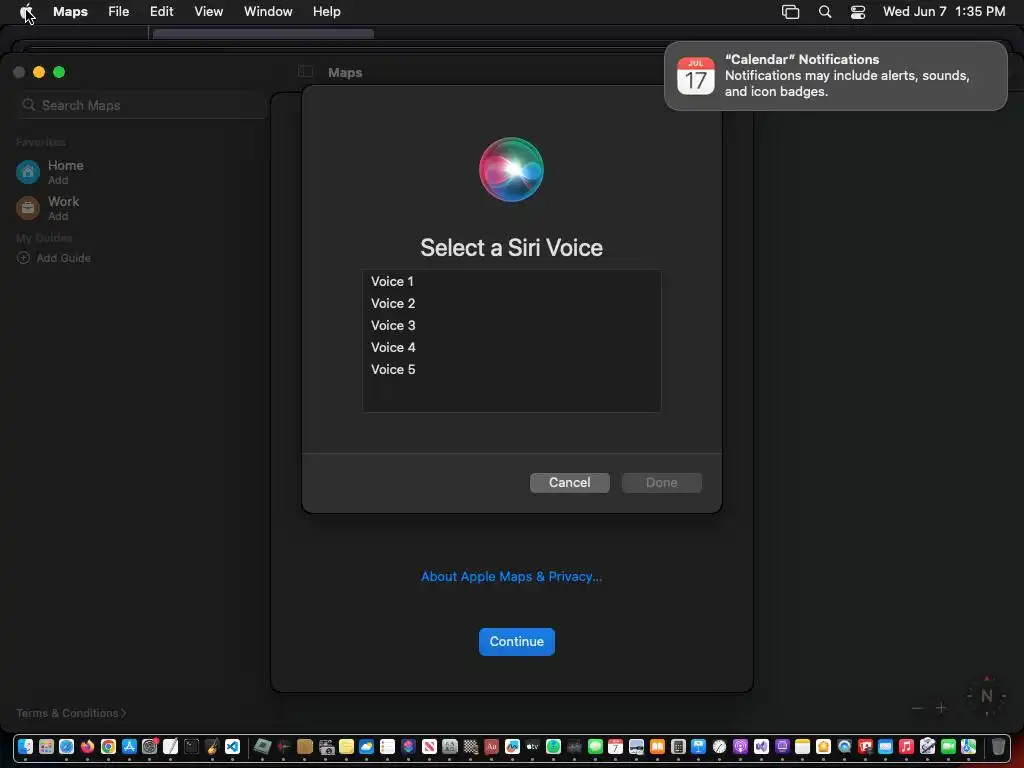Open the View menu
The width and height of the screenshot is (1024, 768).
[208, 12]
